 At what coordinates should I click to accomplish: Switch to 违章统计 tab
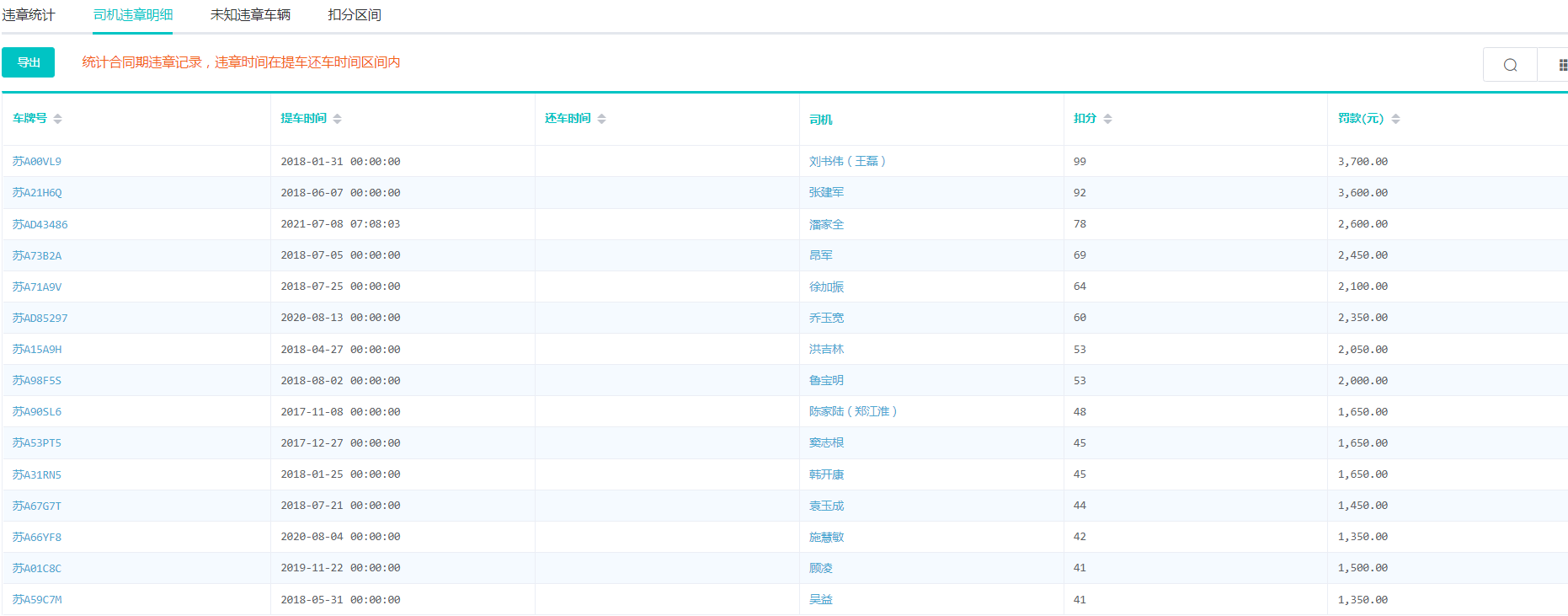click(x=29, y=15)
